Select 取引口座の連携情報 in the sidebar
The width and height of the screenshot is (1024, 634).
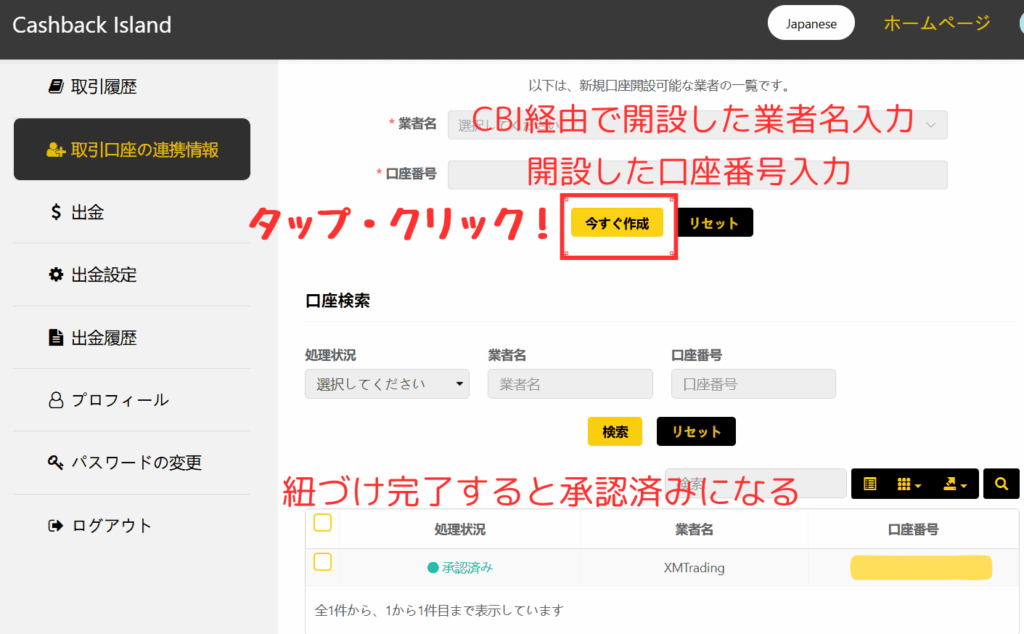coord(131,149)
